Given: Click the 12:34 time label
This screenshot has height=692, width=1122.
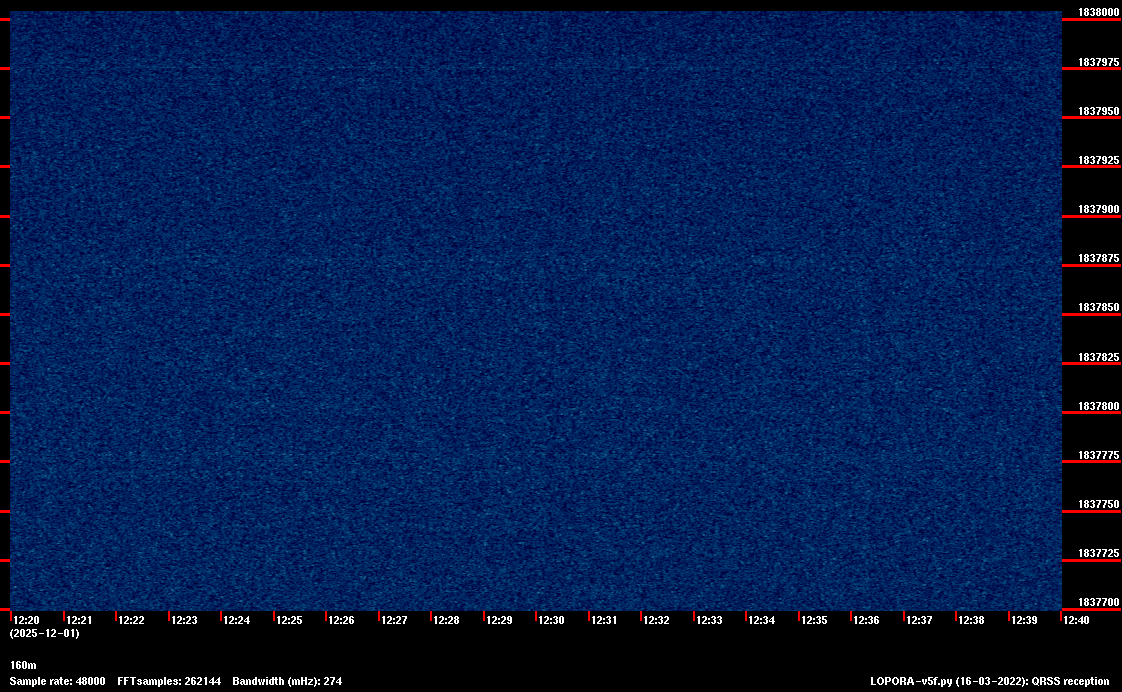Looking at the screenshot, I should tap(761, 620).
